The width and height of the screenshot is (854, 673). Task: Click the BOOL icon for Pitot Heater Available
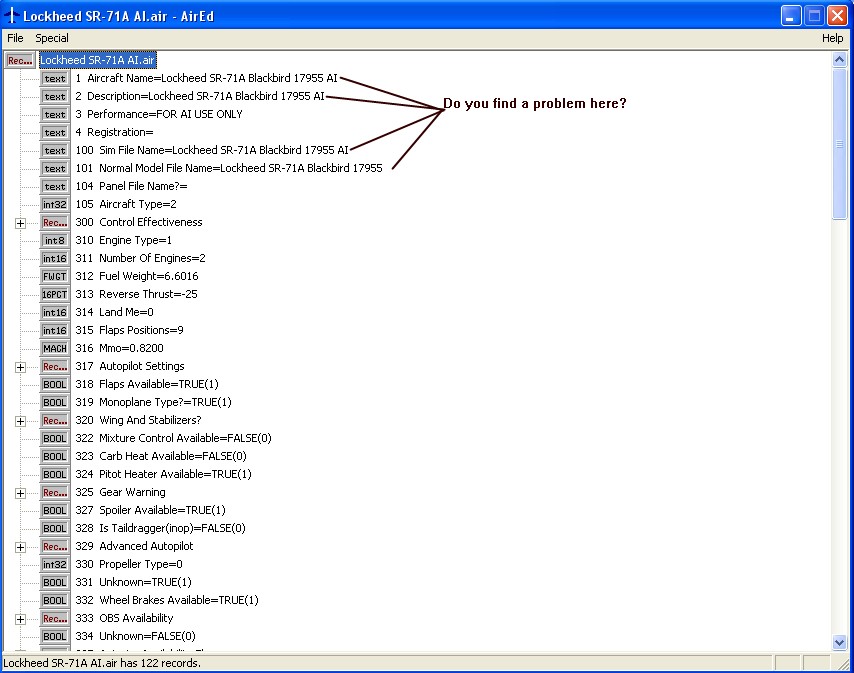point(55,474)
